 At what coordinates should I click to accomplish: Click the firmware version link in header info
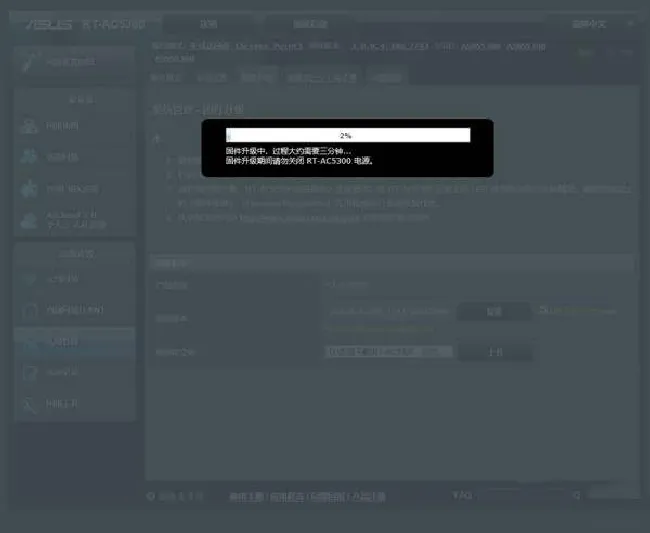(390, 47)
